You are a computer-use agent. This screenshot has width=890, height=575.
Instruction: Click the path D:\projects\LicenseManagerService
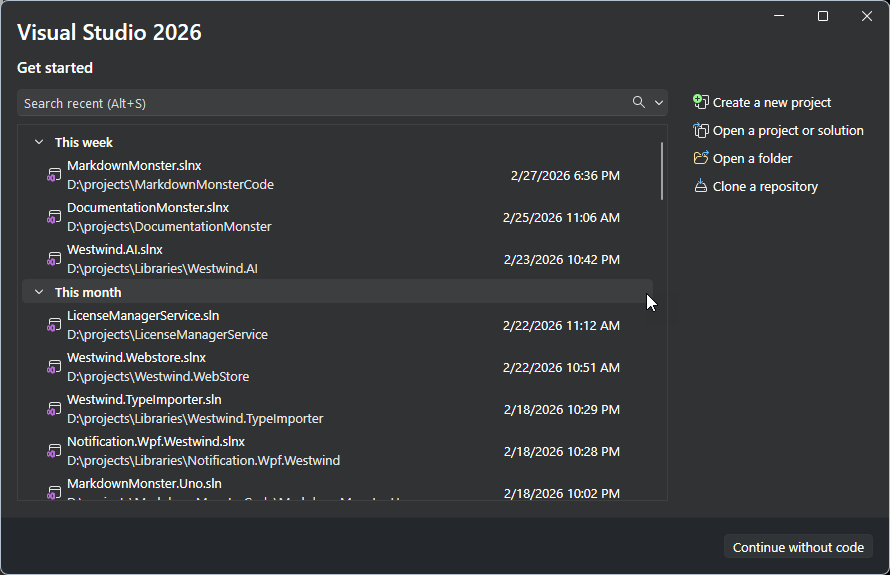click(x=167, y=334)
